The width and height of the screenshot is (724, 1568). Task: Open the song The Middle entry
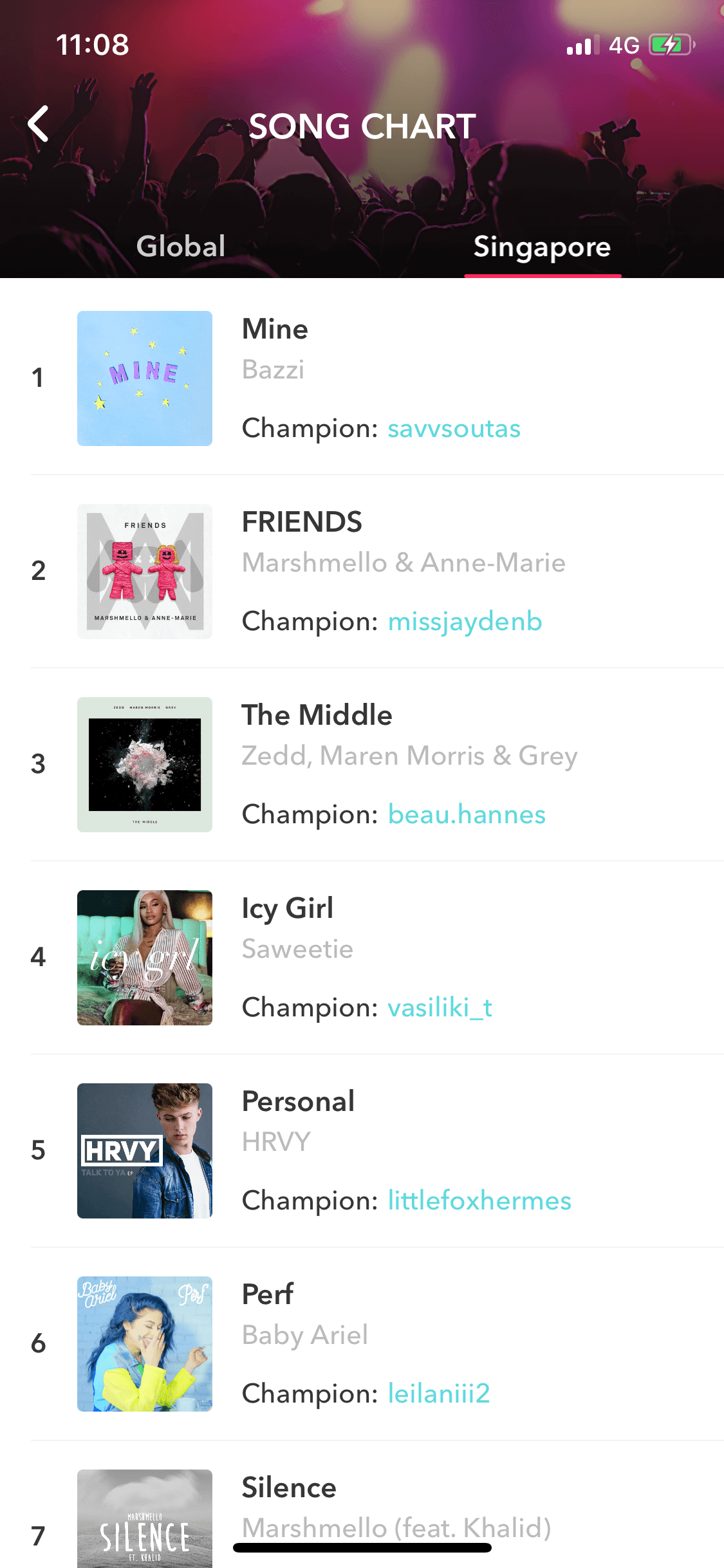coord(317,715)
